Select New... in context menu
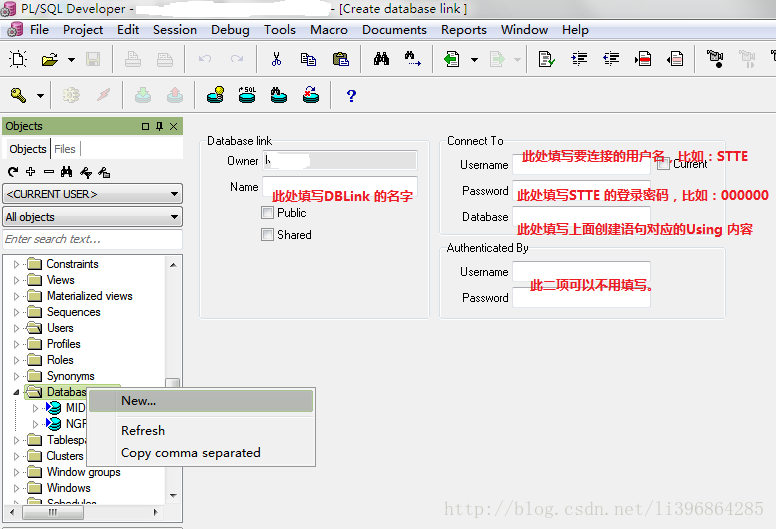This screenshot has width=776, height=529. click(x=201, y=401)
